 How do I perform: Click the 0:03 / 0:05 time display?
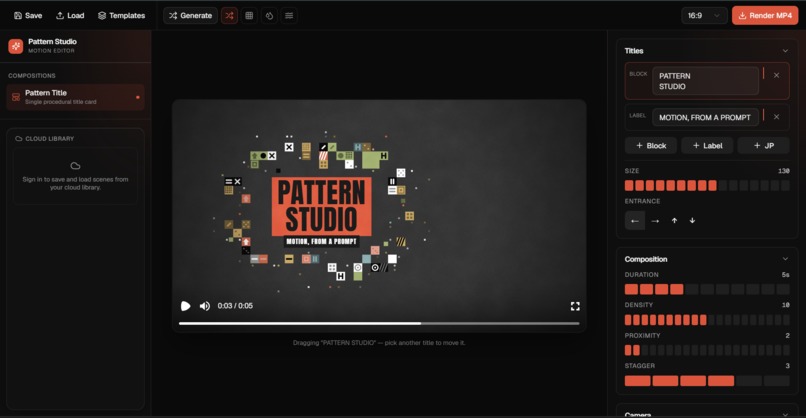pos(235,306)
